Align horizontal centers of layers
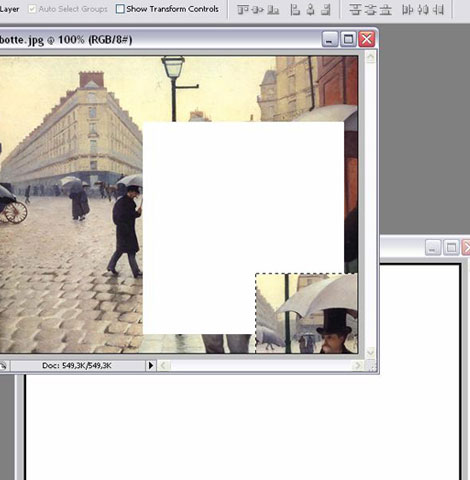 pos(310,10)
